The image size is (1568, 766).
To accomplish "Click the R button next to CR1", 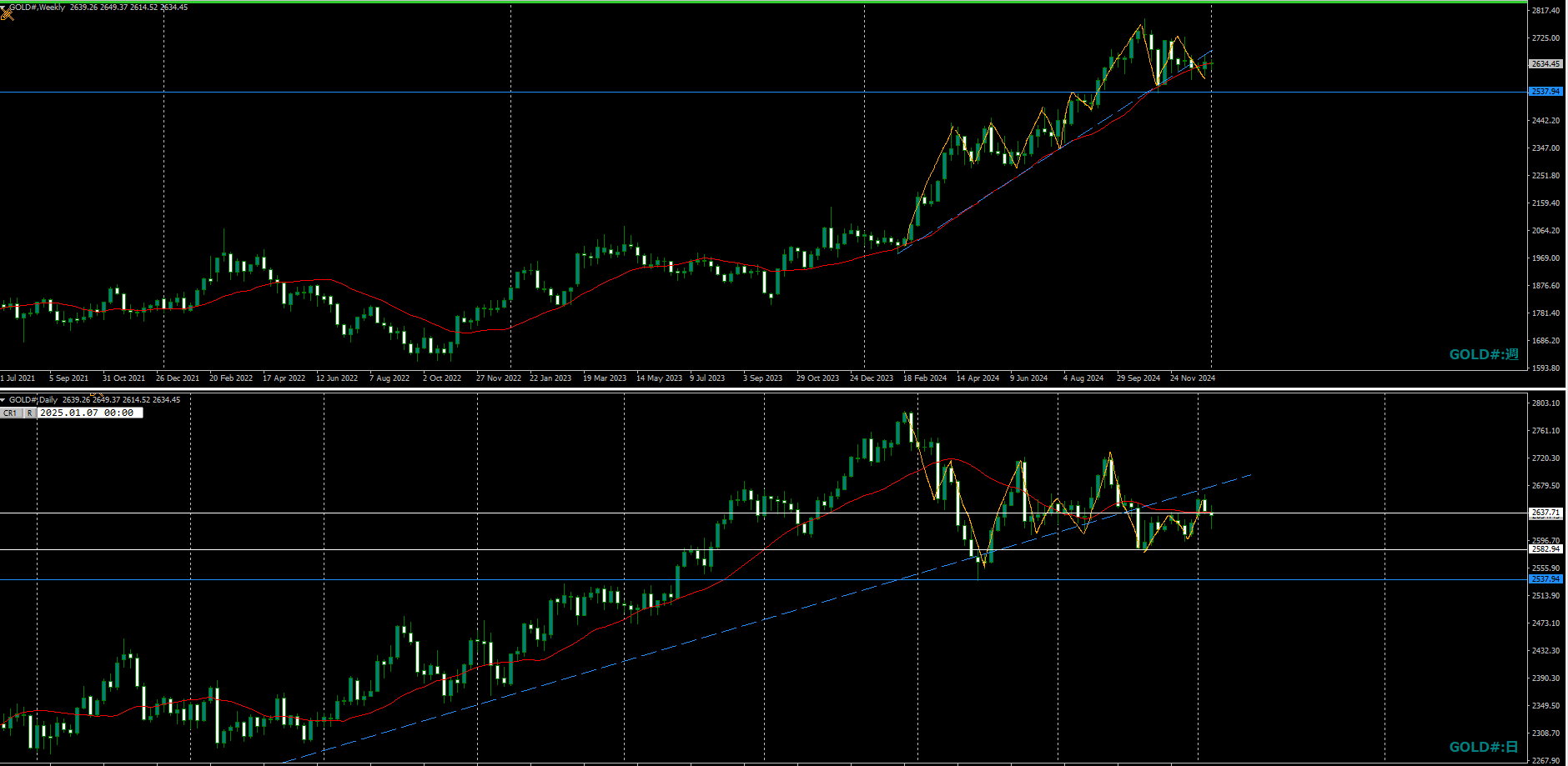I will (x=29, y=413).
